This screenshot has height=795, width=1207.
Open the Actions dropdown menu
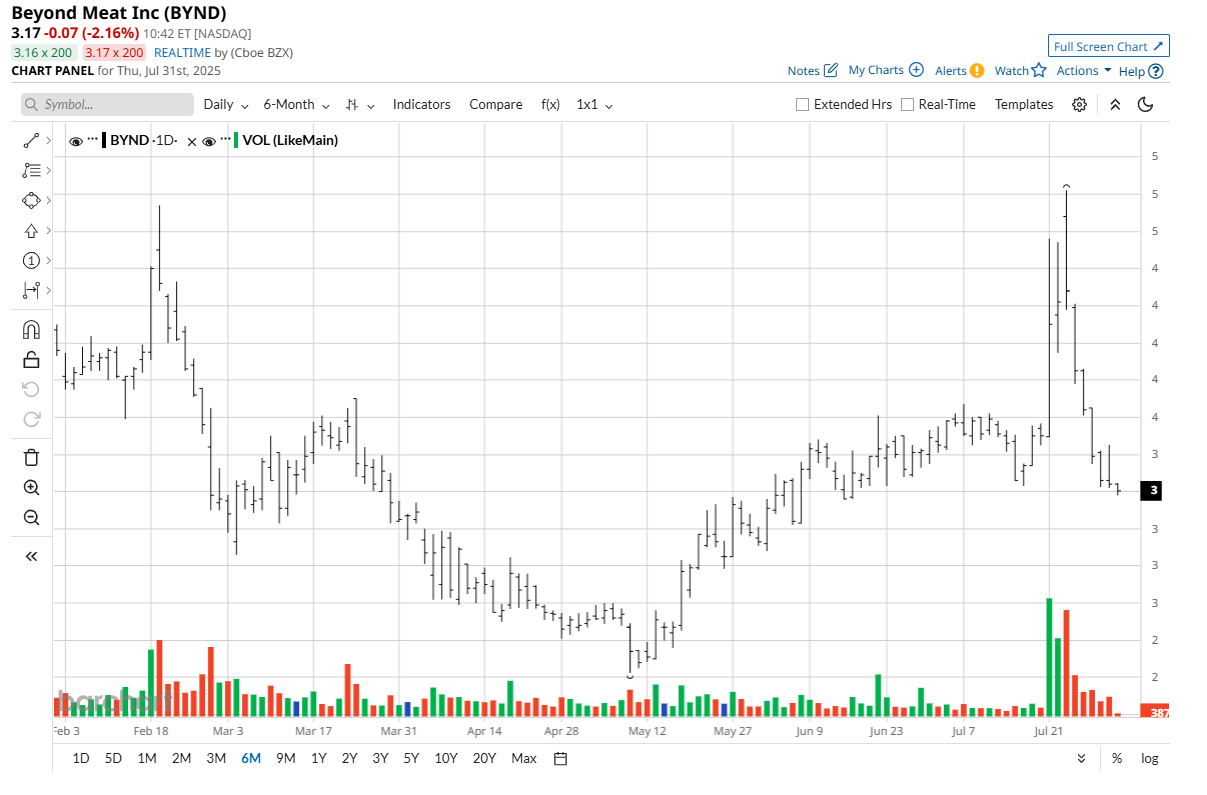click(1084, 70)
